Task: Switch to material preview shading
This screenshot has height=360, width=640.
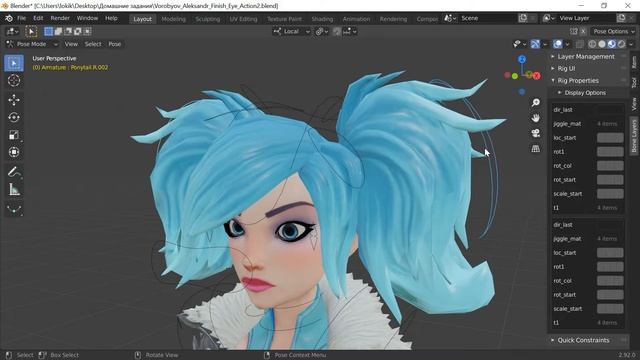Action: click(611, 44)
